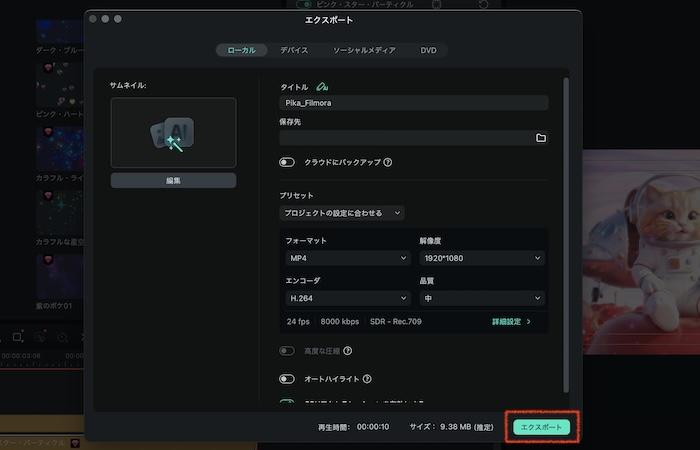
Task: Toggle the オートハイライト switch
Action: pyautogui.click(x=287, y=379)
